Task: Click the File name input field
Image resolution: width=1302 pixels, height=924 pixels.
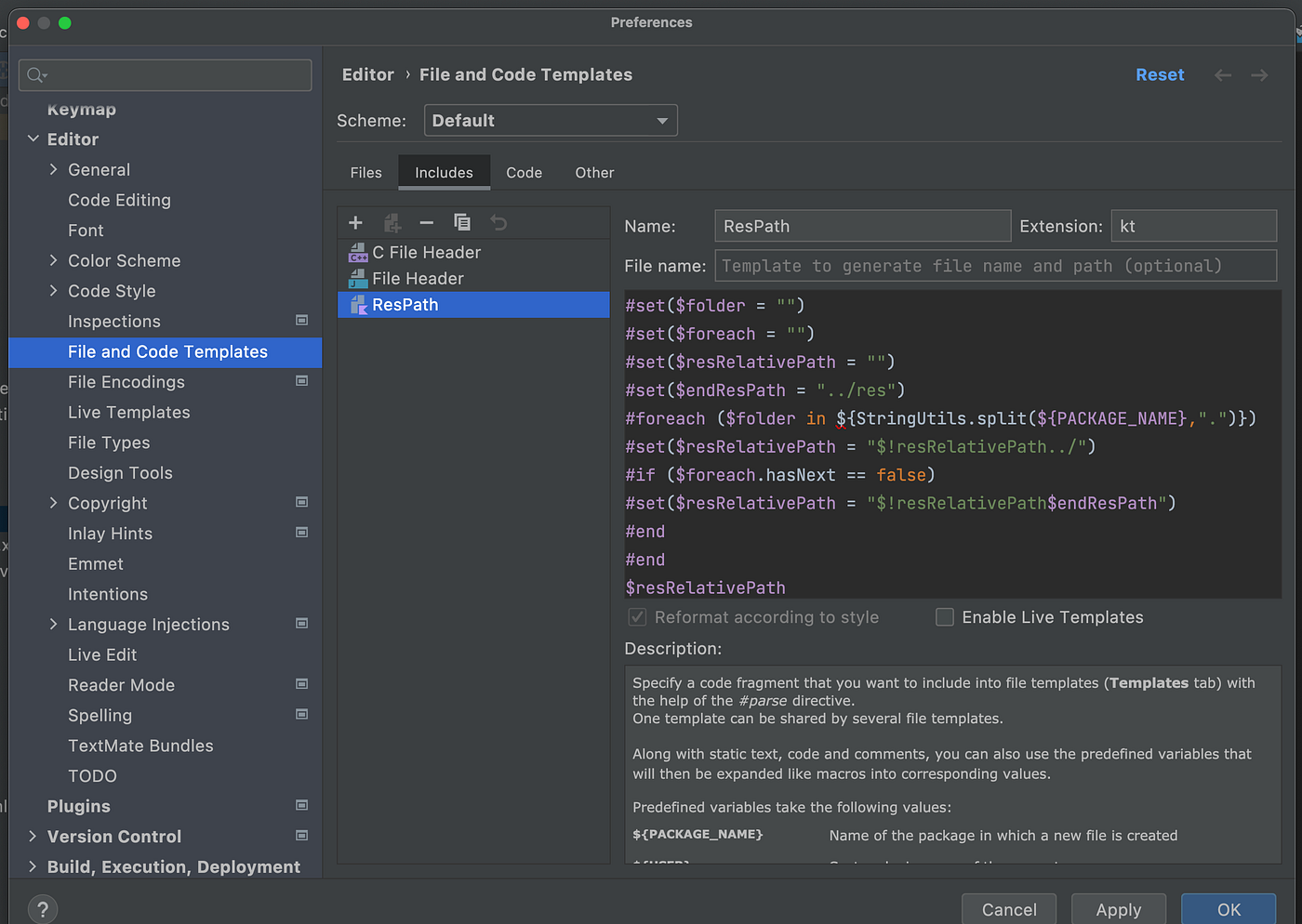Action: [x=995, y=266]
